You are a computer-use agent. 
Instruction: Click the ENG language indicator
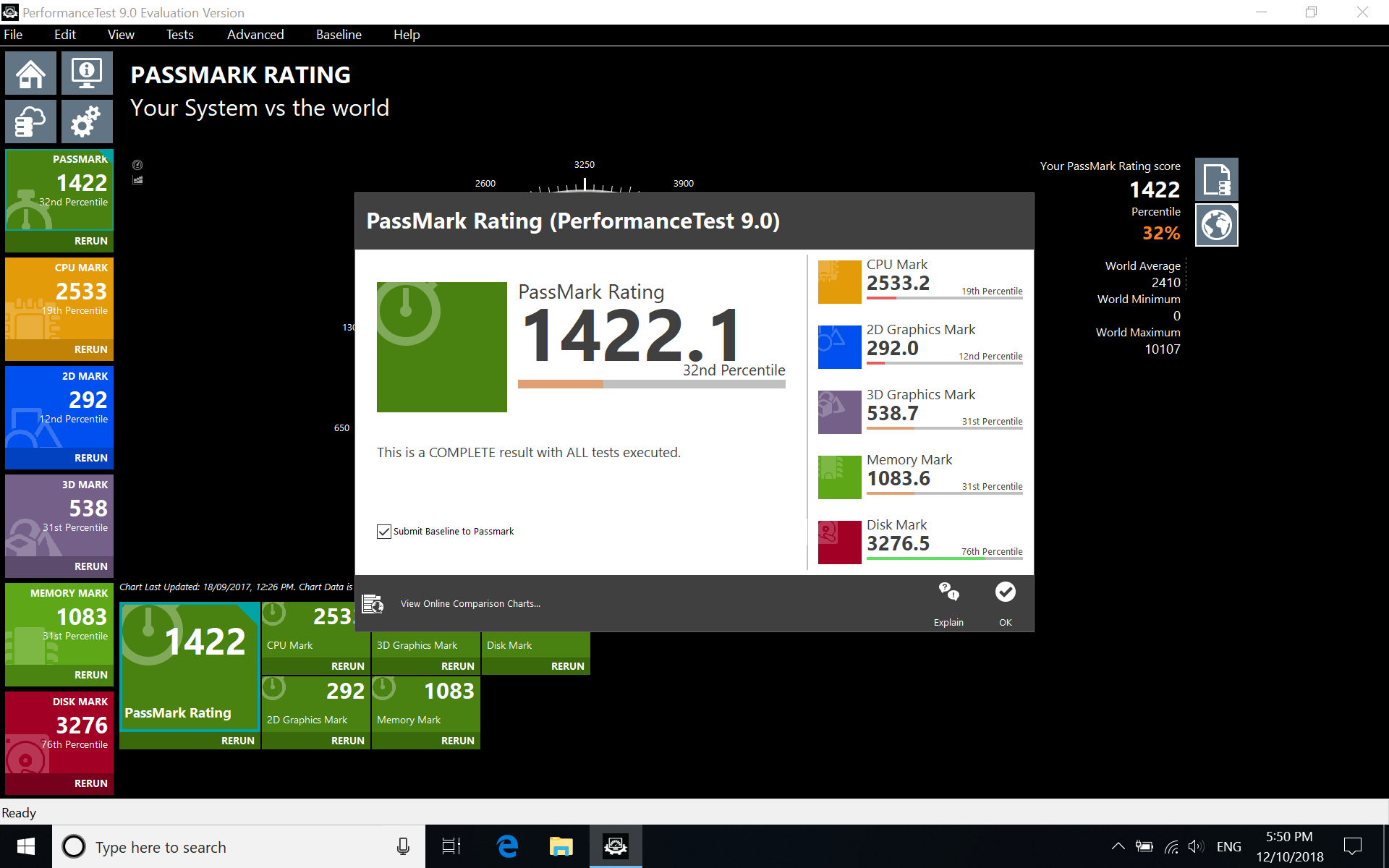1229,847
